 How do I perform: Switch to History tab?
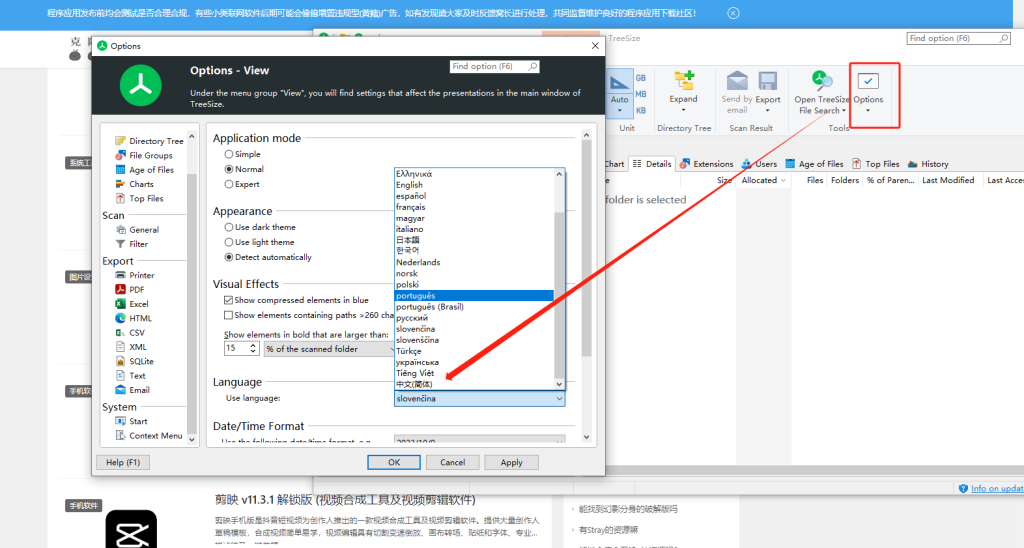[x=928, y=164]
